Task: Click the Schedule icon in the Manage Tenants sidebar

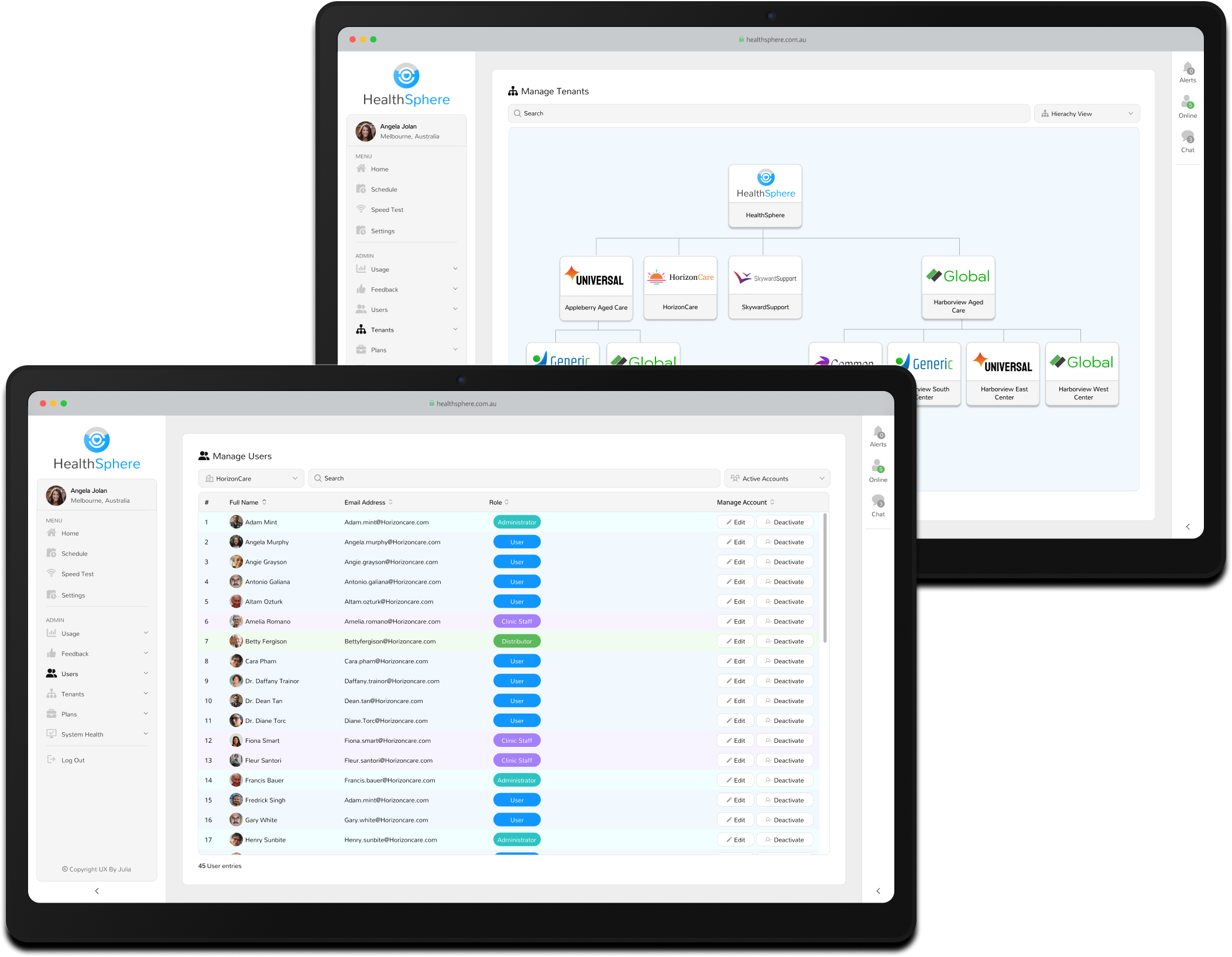Action: coord(361,189)
